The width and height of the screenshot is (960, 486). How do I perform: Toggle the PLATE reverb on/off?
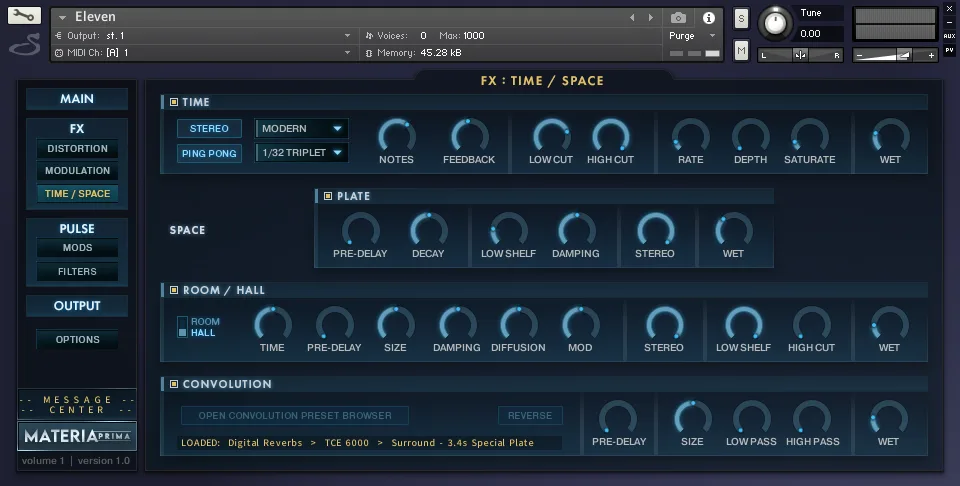click(328, 196)
